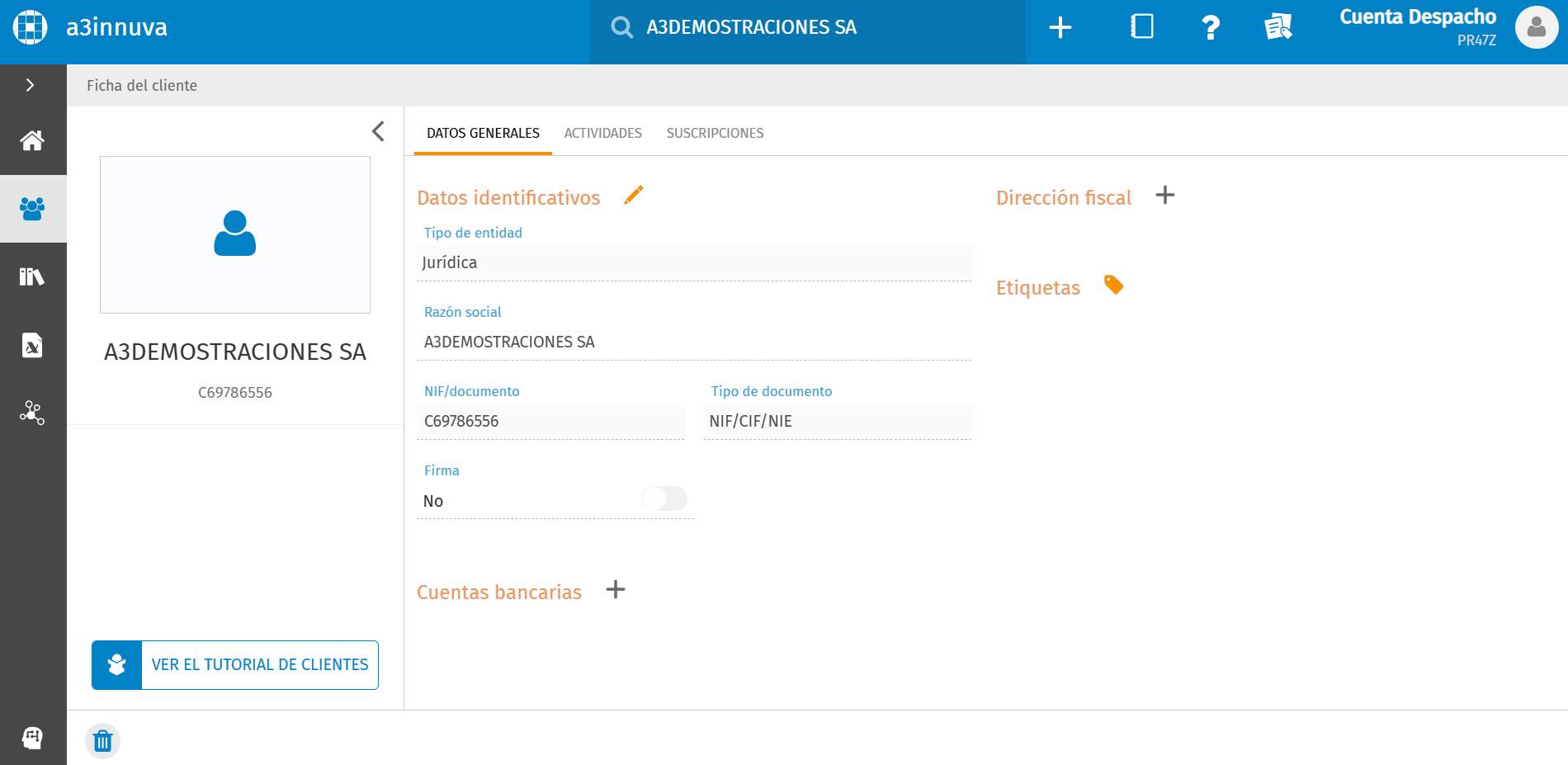Switch to the Datos Generales tab
Screen dimensions: 1568x765
tap(483, 133)
